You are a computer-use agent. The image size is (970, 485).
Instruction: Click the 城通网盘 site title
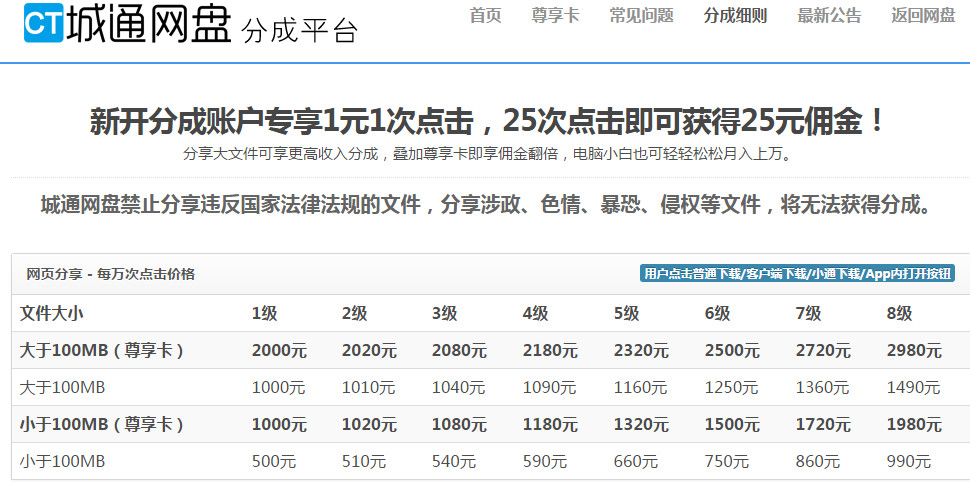[x=148, y=24]
